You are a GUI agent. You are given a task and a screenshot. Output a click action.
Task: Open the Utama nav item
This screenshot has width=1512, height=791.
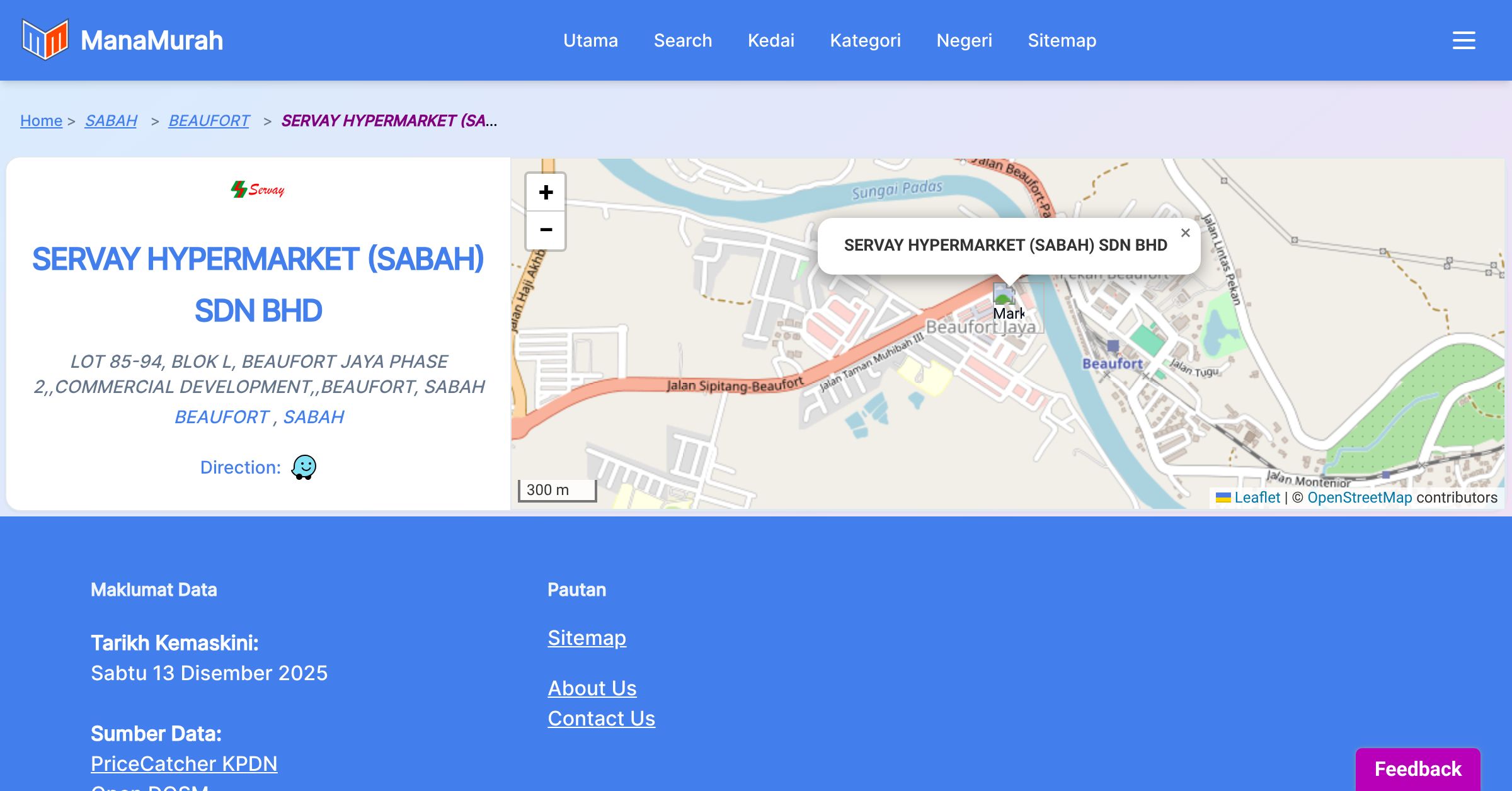(x=590, y=40)
